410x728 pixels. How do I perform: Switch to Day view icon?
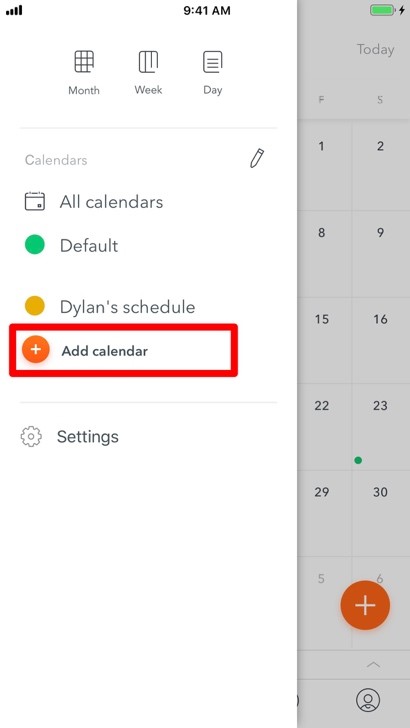point(212,62)
